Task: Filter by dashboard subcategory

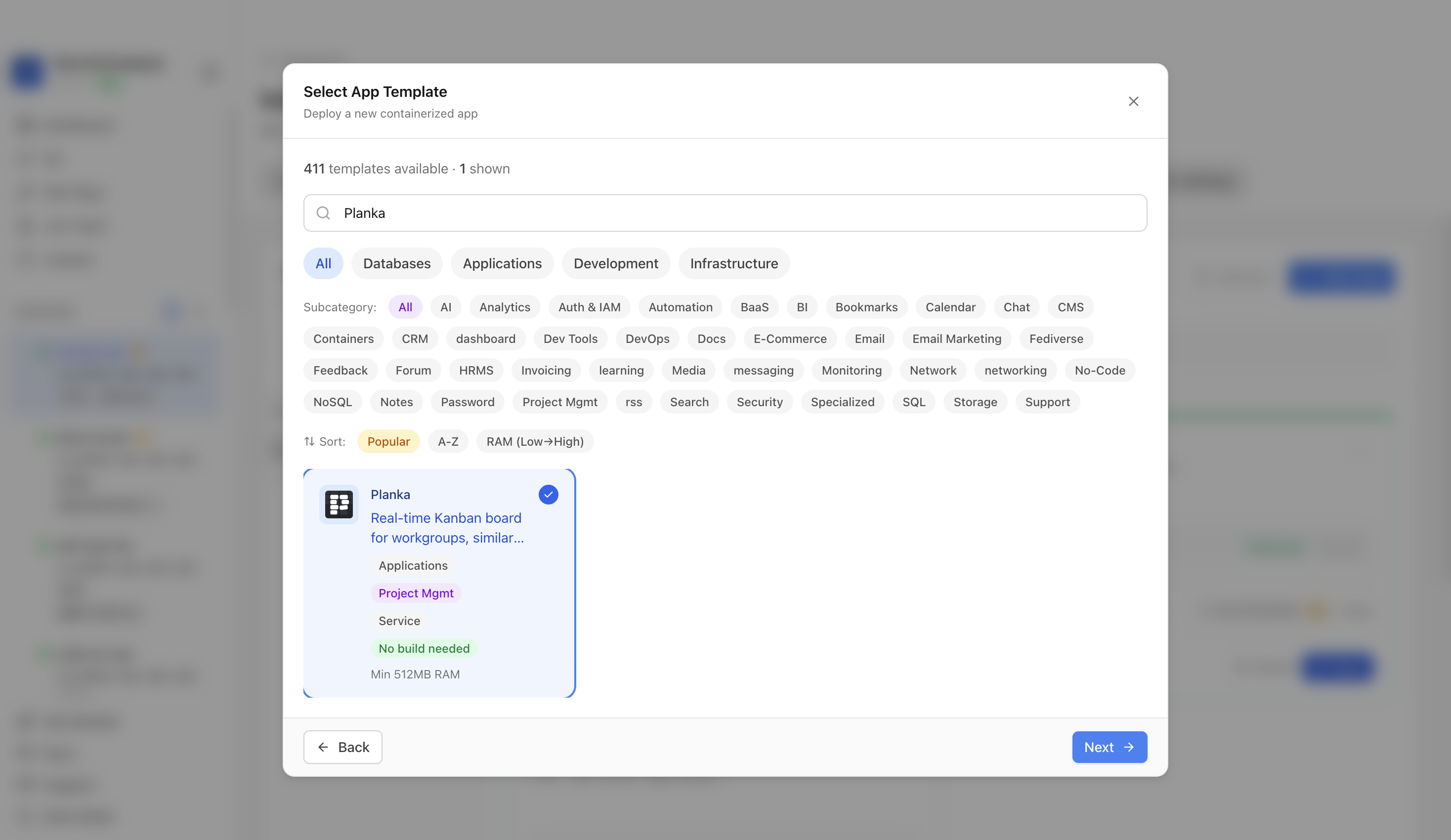Action: point(485,338)
